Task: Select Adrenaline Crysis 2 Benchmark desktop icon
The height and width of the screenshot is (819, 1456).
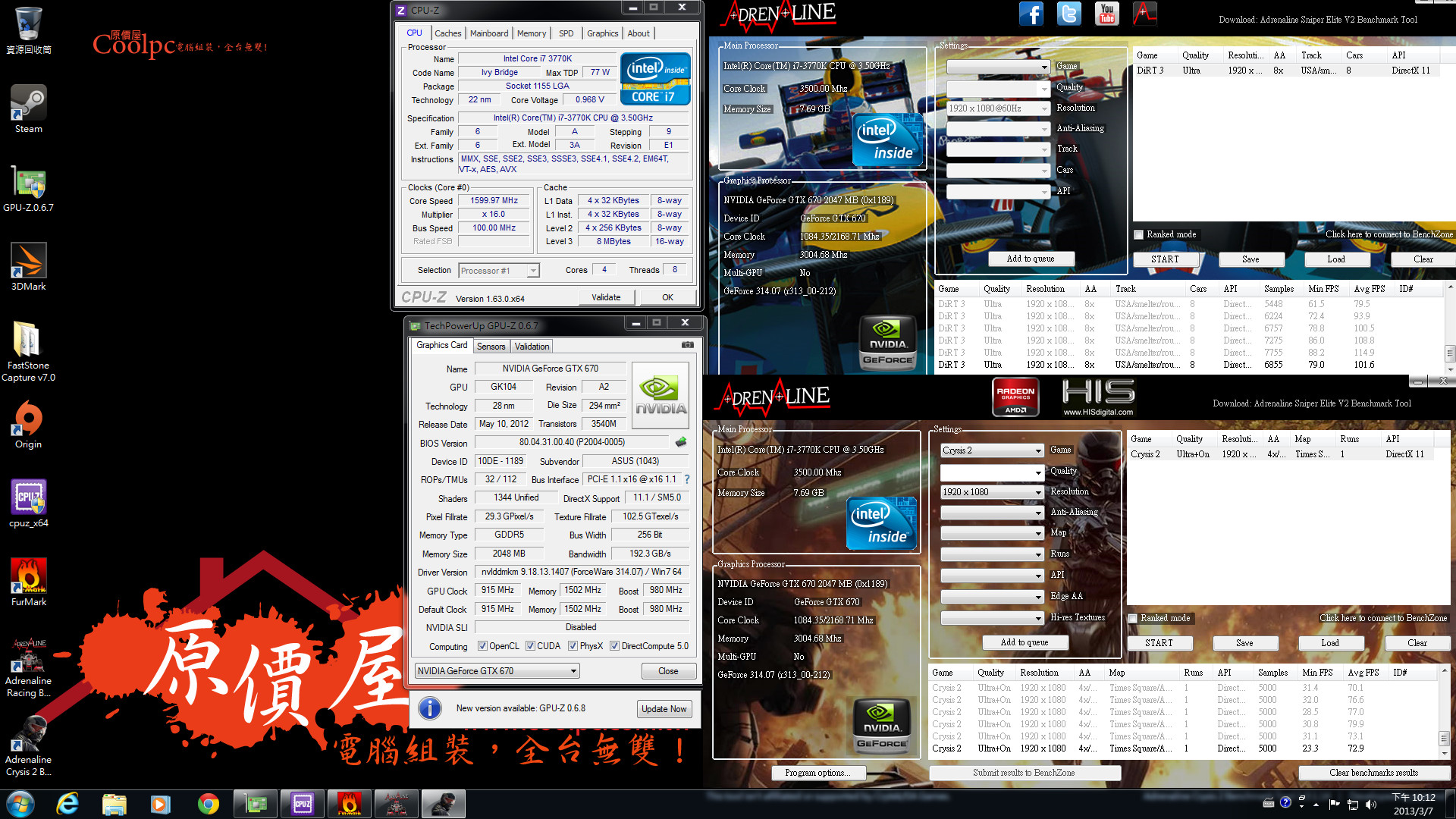Action: click(x=28, y=745)
